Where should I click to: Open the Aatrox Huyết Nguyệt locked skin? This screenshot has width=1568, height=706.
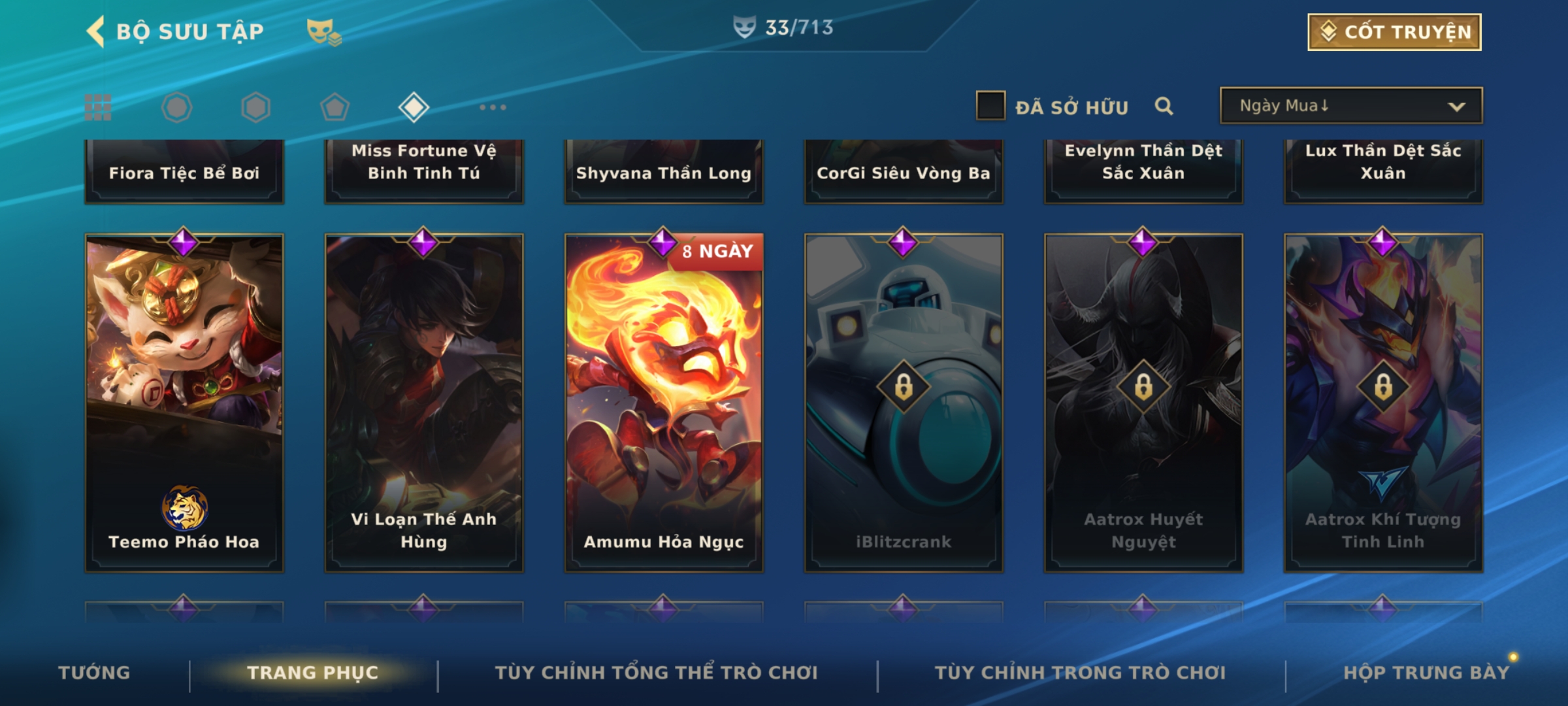1143,403
